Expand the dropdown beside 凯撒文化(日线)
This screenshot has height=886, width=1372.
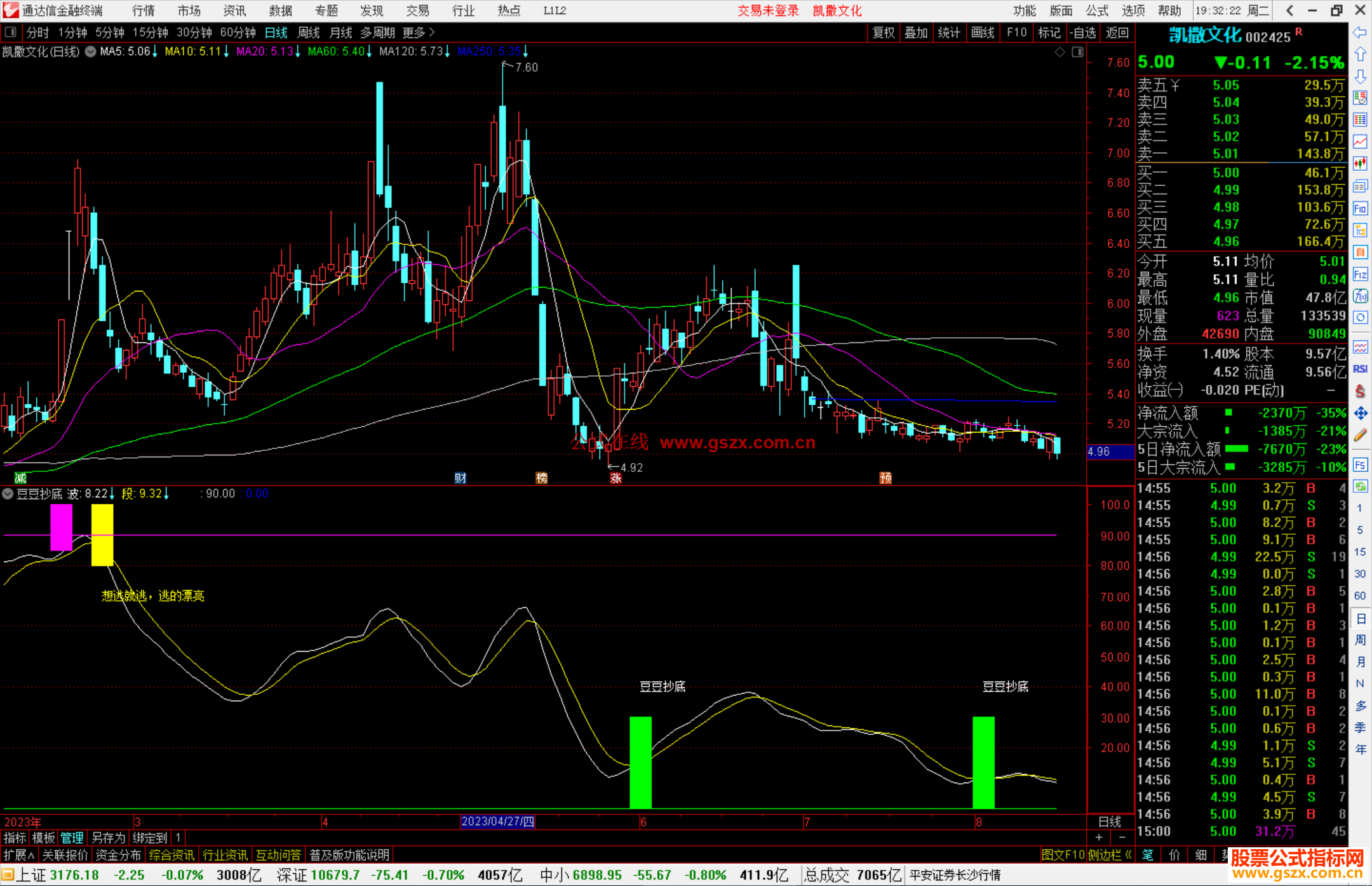(x=90, y=51)
